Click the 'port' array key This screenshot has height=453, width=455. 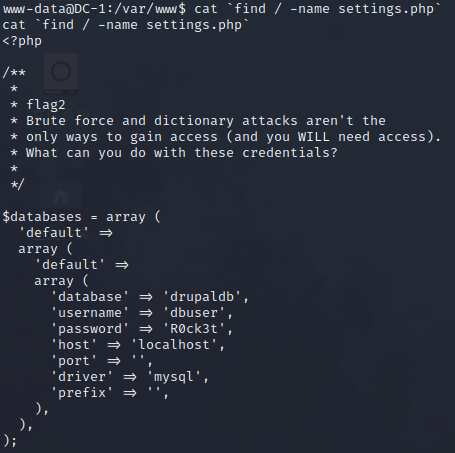tap(74, 361)
